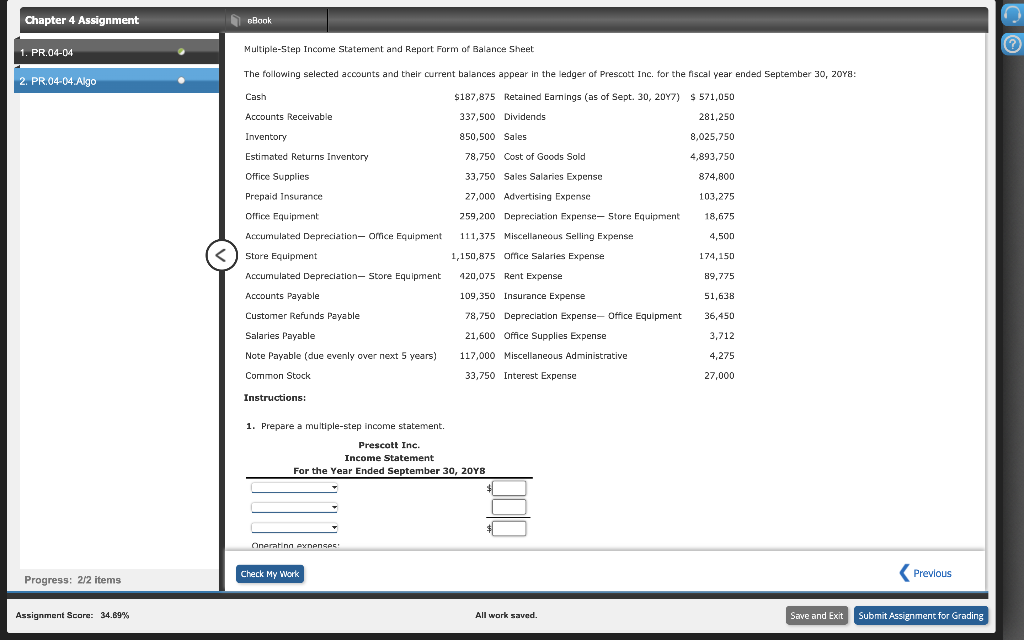Click the circular back arrow beside the content
Viewport: 1024px width, 640px height.
[220, 255]
